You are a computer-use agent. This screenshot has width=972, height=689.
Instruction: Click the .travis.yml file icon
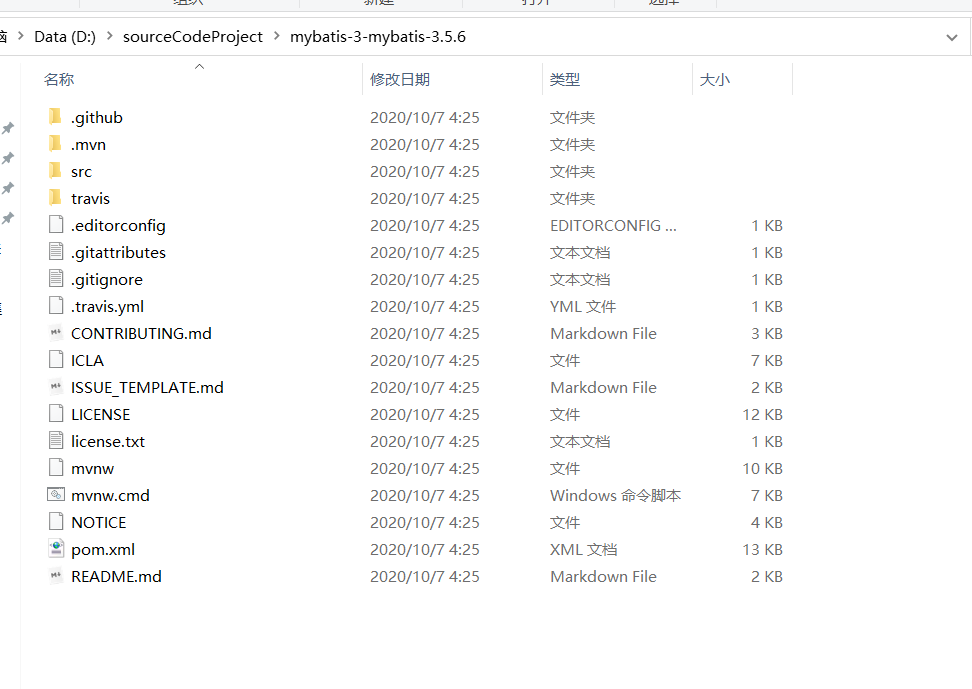[56, 306]
